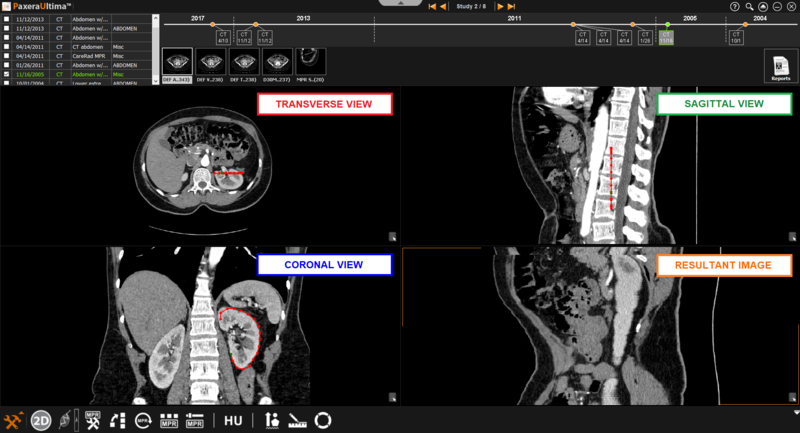Click the ruler measurement tool
Viewport: 800px width, 433px height.
[298, 420]
